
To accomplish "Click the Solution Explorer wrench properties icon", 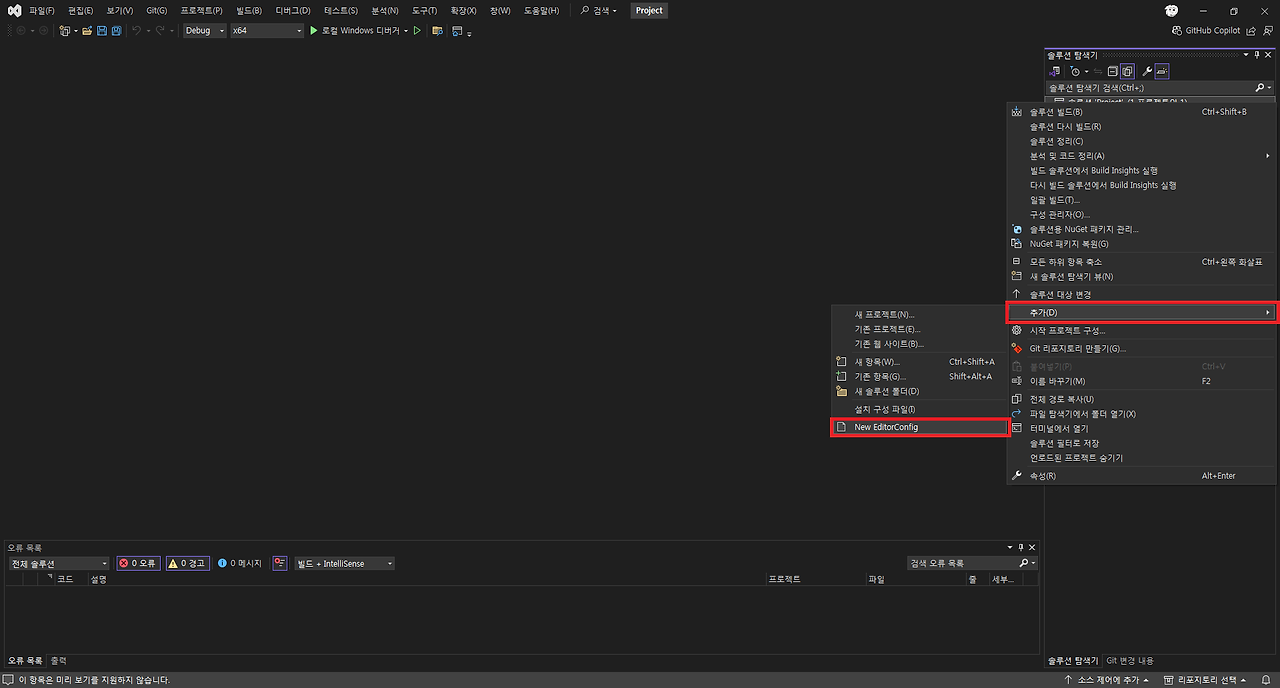I will [1147, 71].
